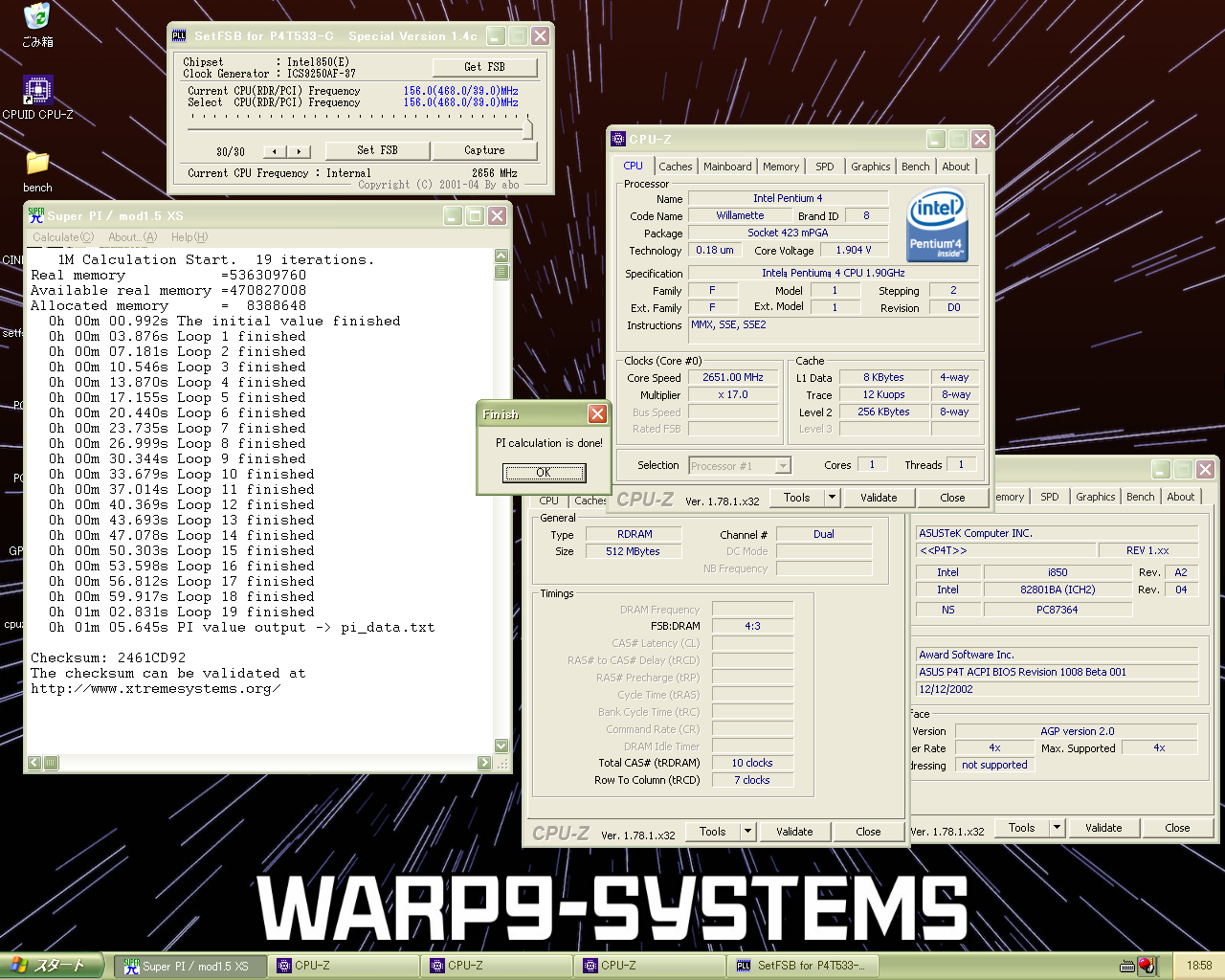Maximize the Super PI window
The height and width of the screenshot is (980, 1225).
tap(475, 216)
